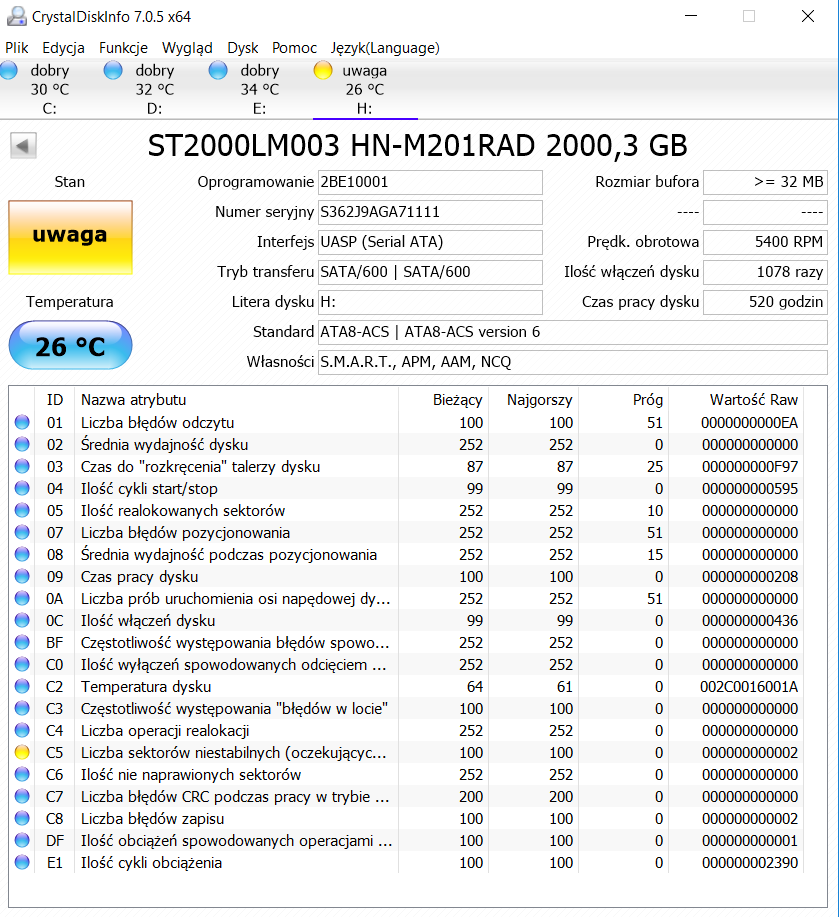The image size is (839, 917).
Task: Select the row Ilość nie naprawionych sektorów
Action: 406,774
